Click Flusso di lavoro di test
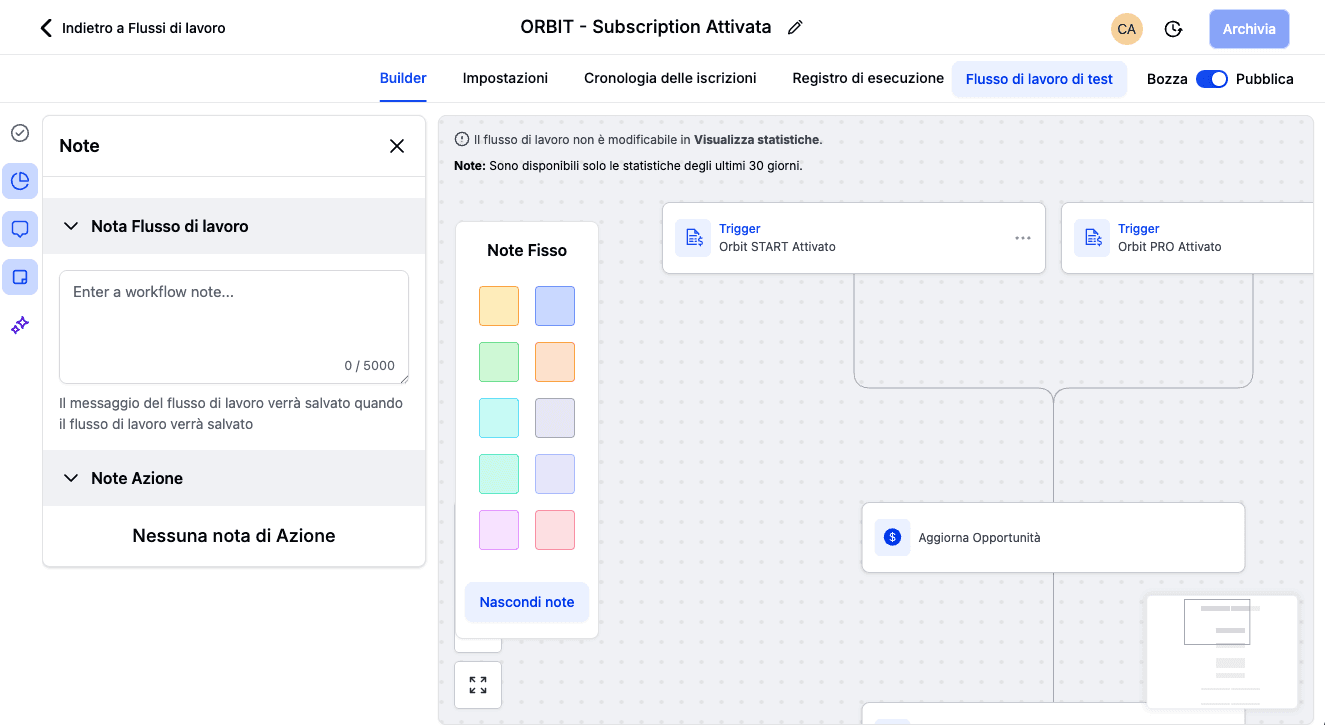This screenshot has width=1325, height=725. click(1039, 79)
